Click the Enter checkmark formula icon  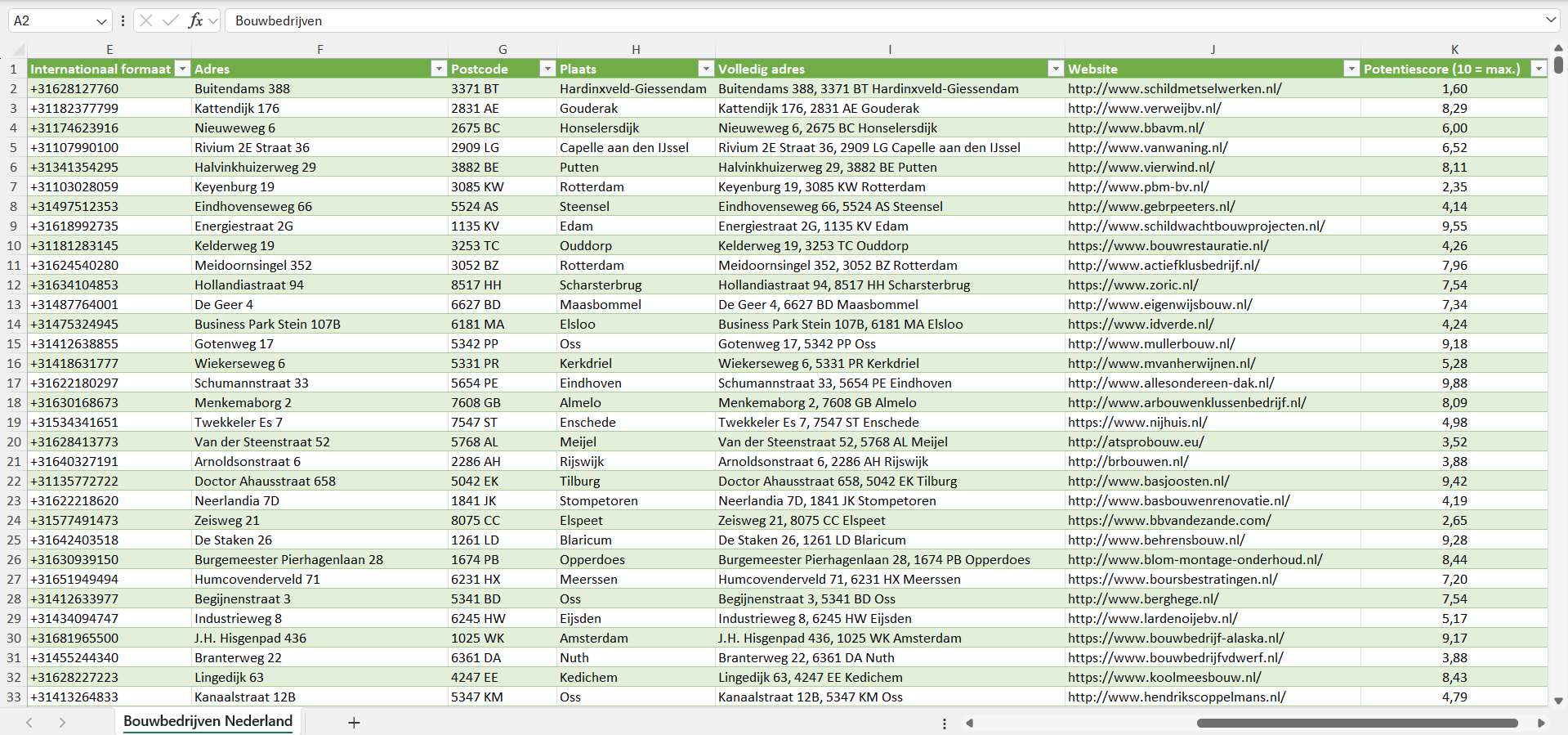[x=170, y=20]
